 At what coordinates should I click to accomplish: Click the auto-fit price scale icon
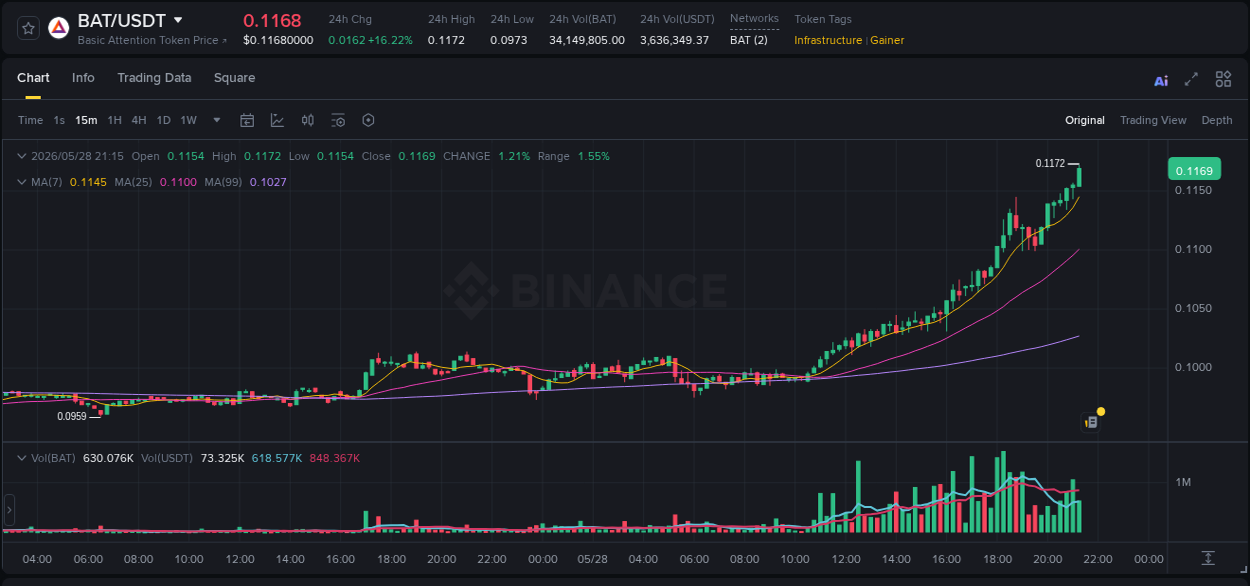(1208, 558)
